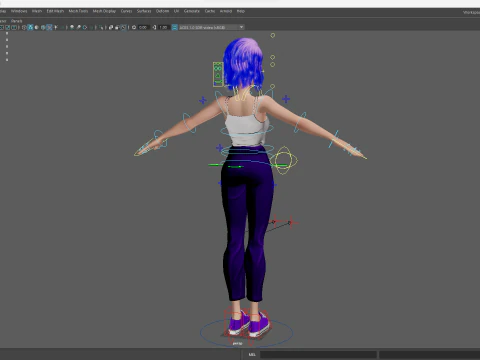Click the gamma value field 1.00

(163, 27)
